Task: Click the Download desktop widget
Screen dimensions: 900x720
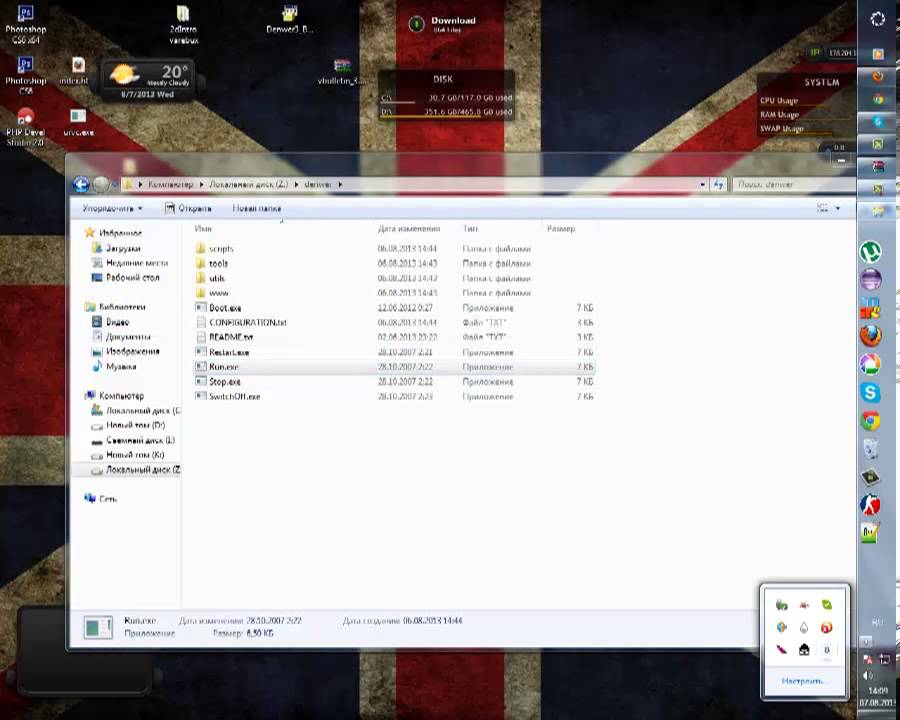Action: tap(443, 24)
